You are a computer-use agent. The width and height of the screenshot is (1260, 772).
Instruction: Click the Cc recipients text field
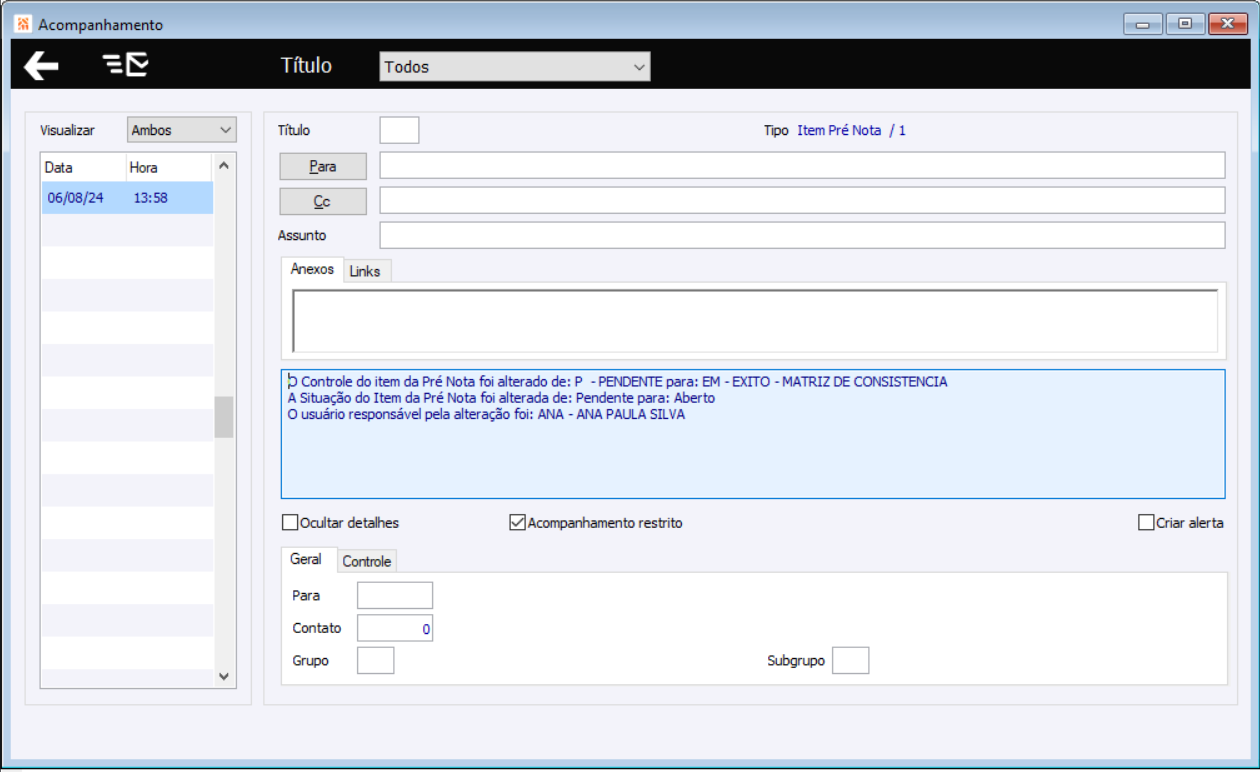pos(802,200)
